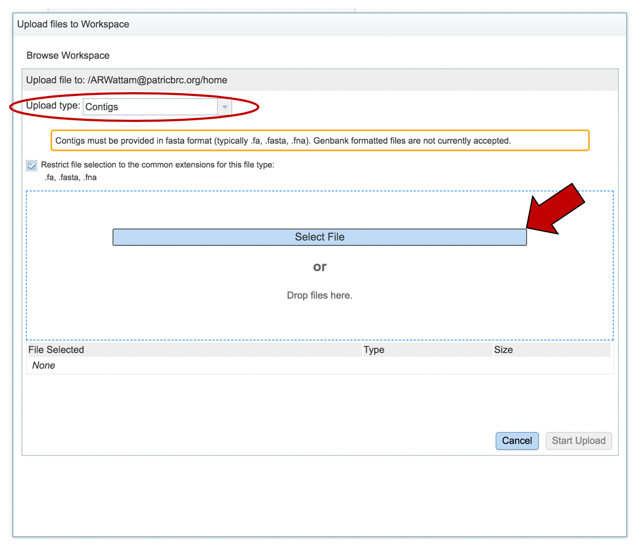Click the fasta format notice box
This screenshot has width=643, height=552.
pos(320,141)
